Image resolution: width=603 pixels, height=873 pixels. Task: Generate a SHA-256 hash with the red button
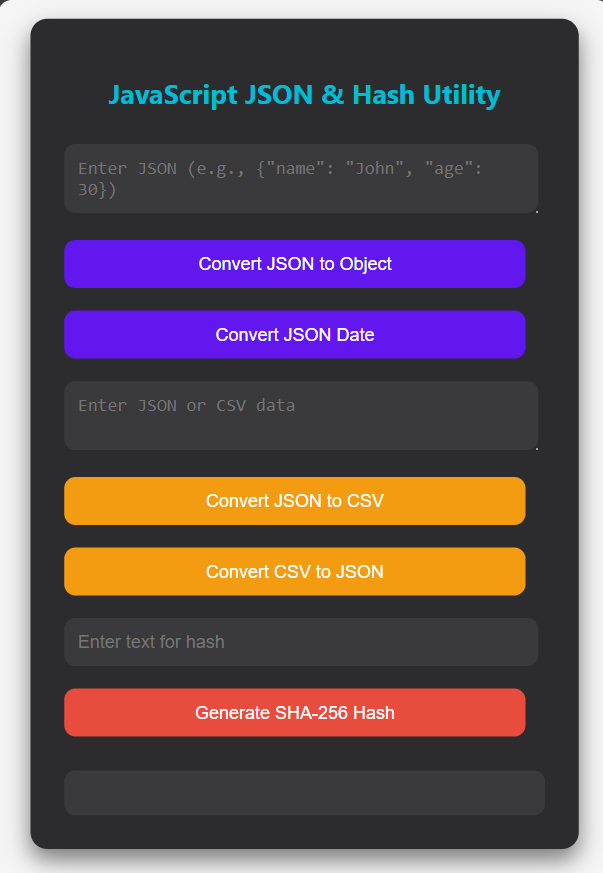pos(295,713)
